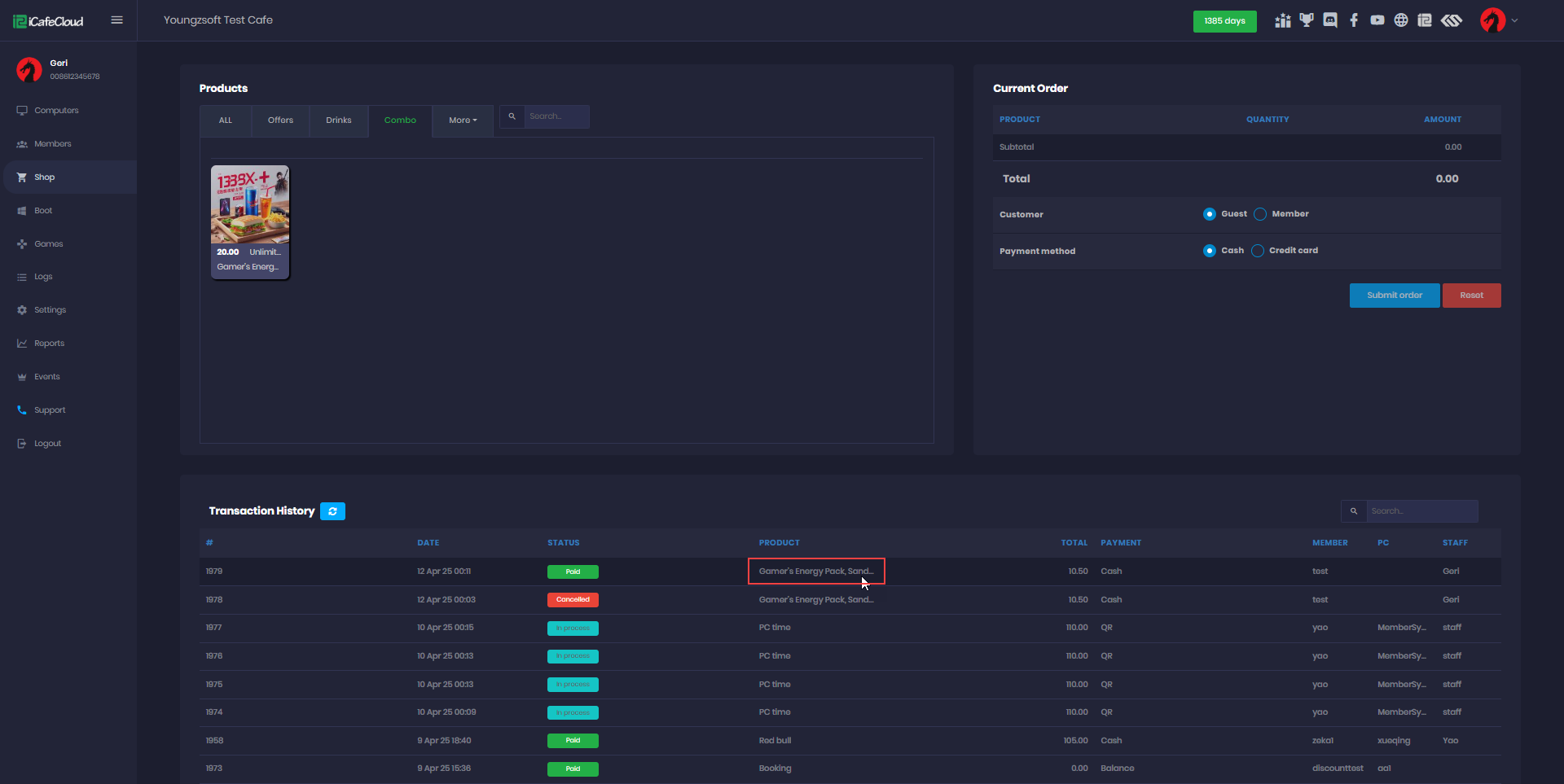Switch to the Drinks product tab
Viewport: 1564px width, 784px height.
pos(339,120)
